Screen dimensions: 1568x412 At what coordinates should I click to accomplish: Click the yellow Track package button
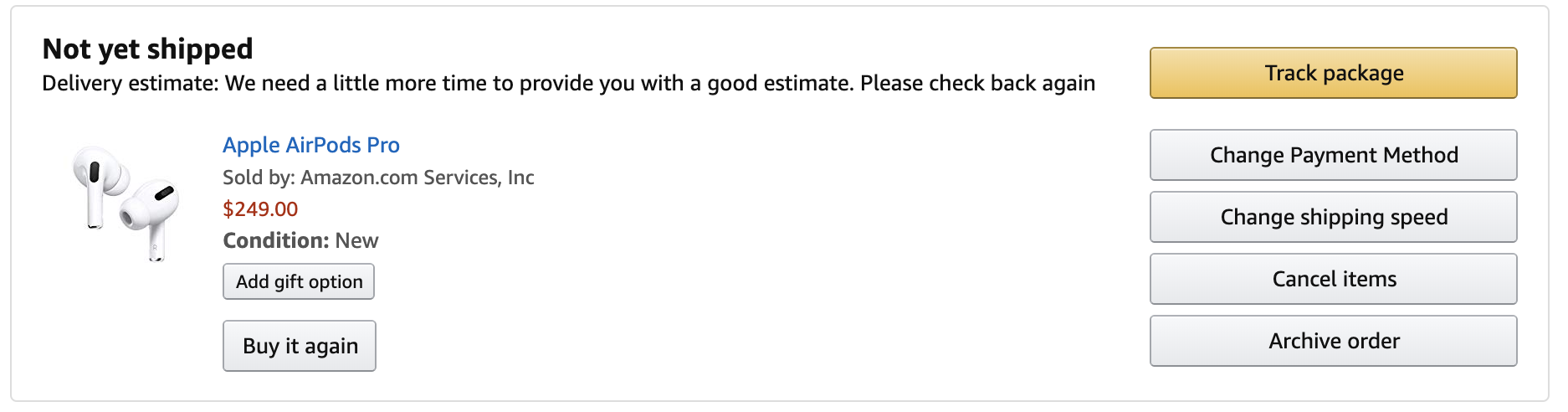1333,73
